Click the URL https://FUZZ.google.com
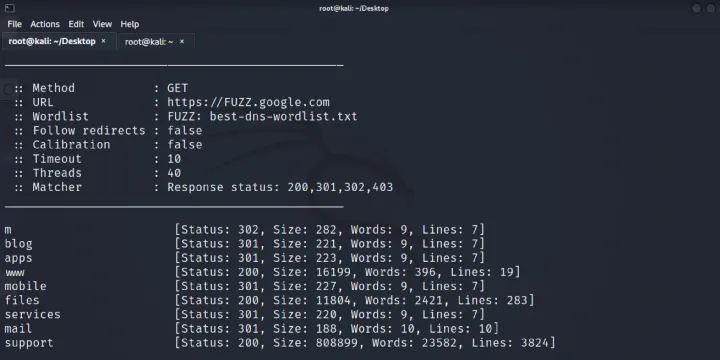720x360 pixels. 248,102
